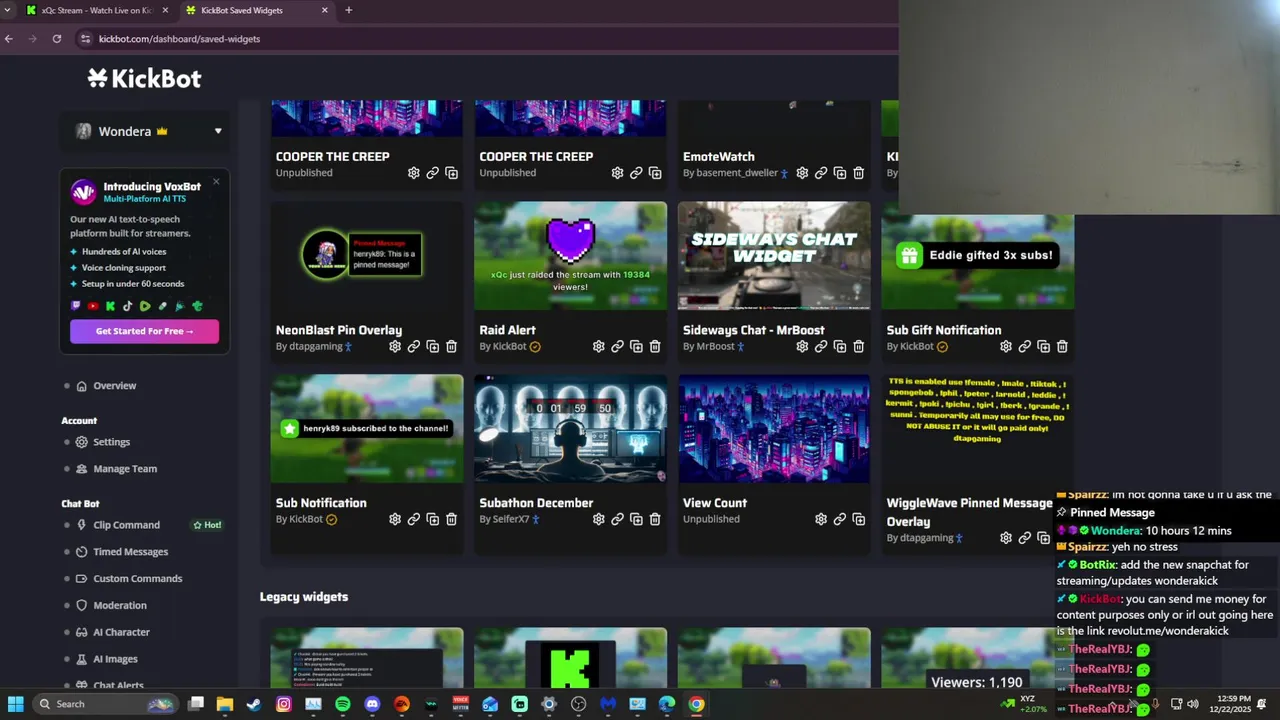Click the KickBot logo
This screenshot has height=720, width=1280.
pyautogui.click(x=144, y=78)
